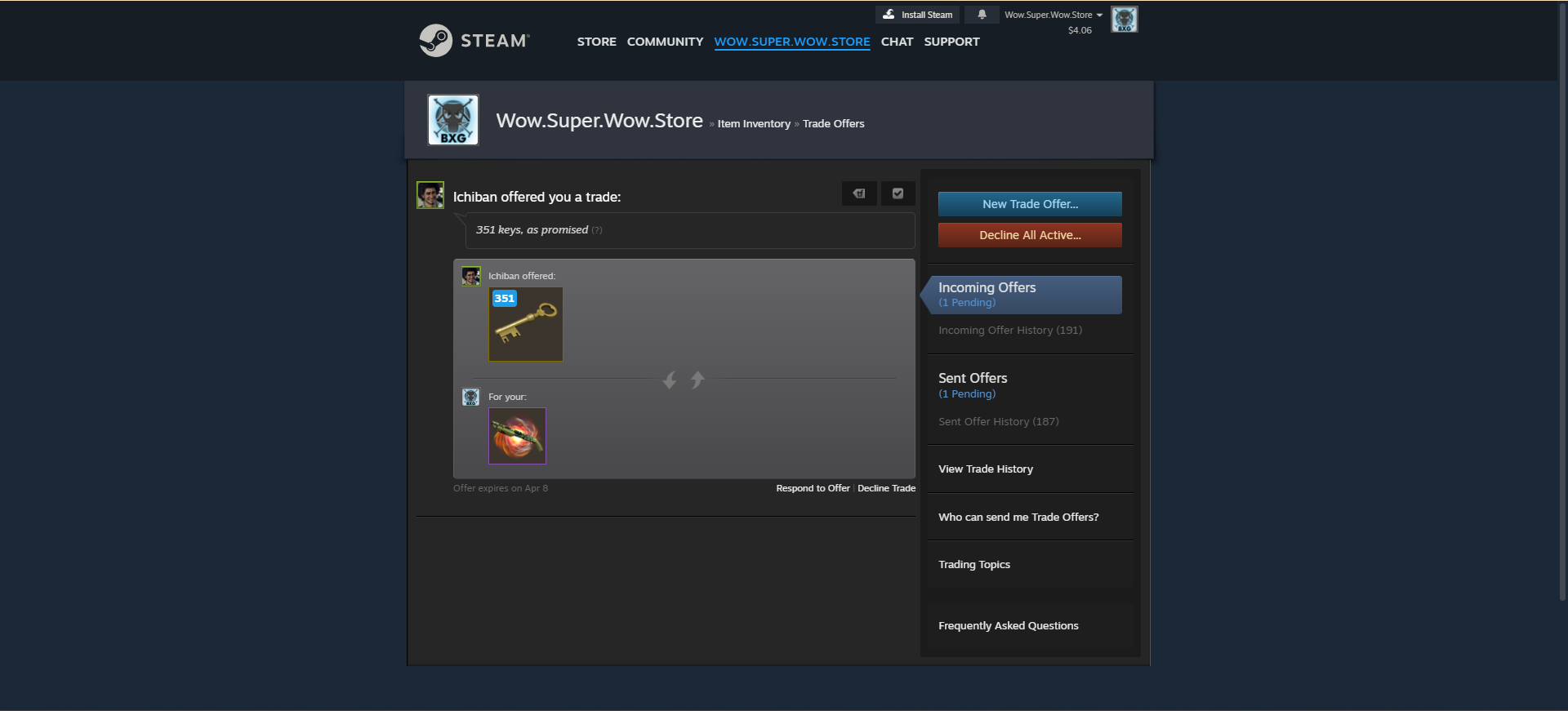Open the CHAT menu item

click(897, 42)
